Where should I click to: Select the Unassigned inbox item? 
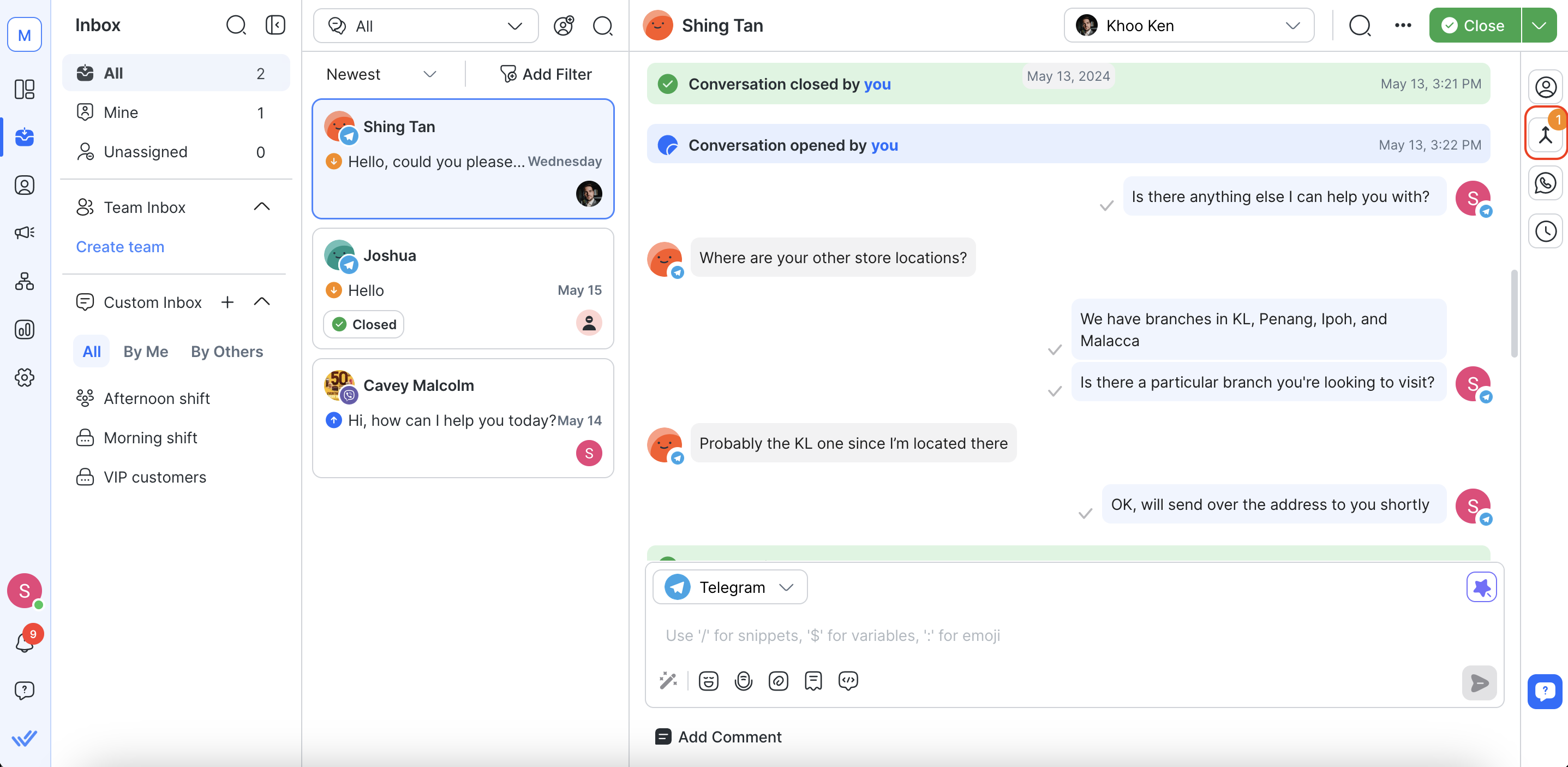[146, 152]
